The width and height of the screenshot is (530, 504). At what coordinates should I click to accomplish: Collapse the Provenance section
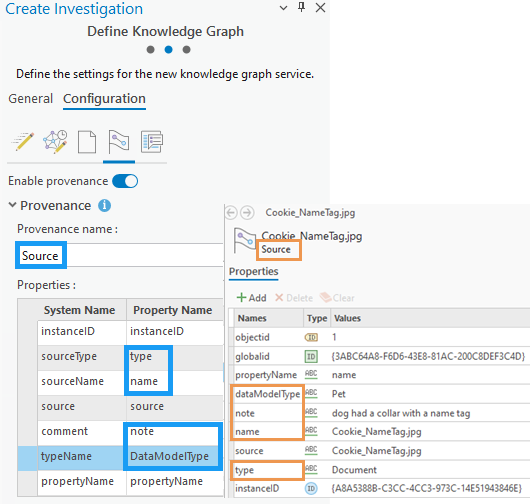pos(13,205)
